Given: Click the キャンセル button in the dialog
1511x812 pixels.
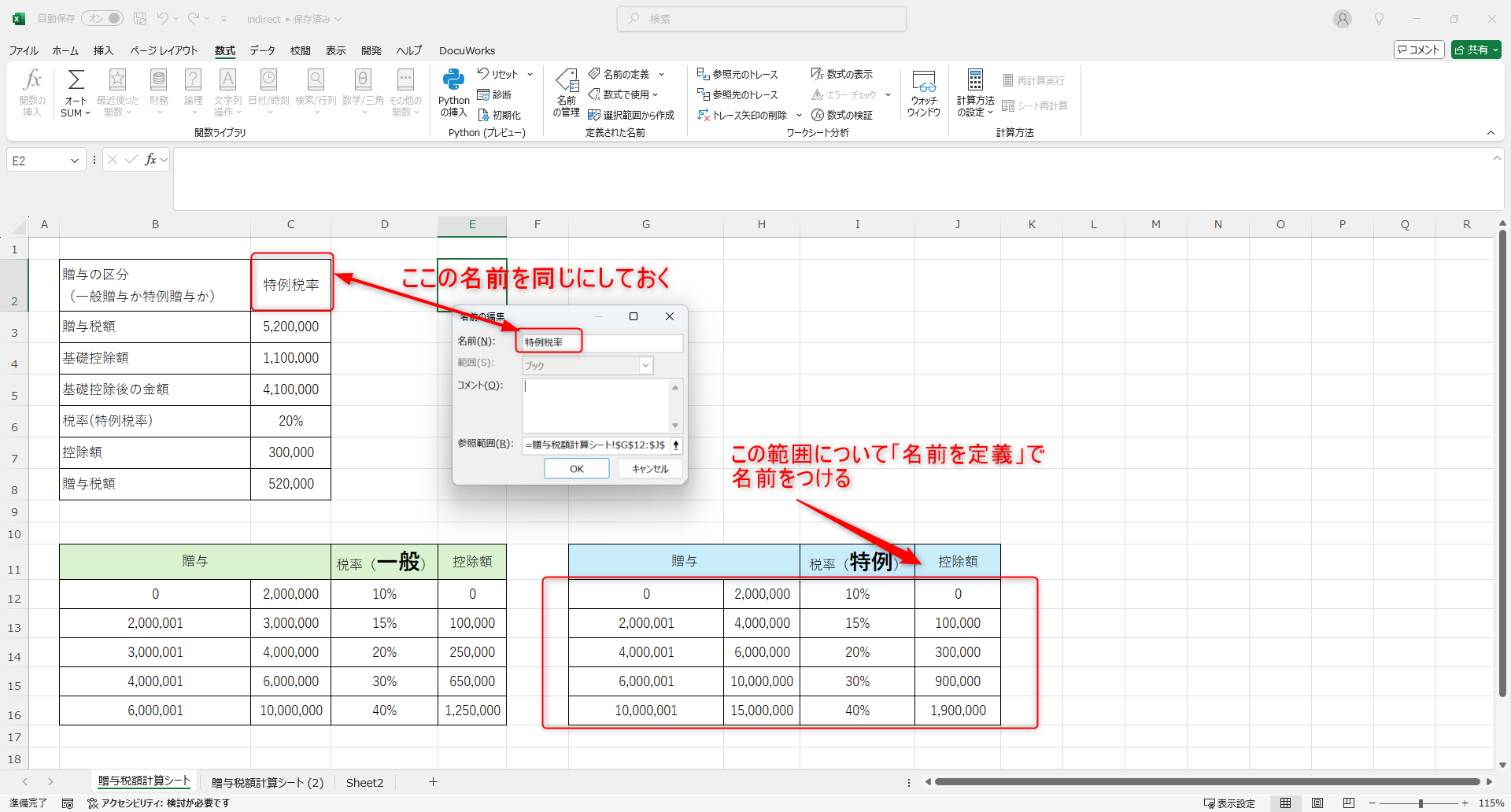Looking at the screenshot, I should [x=649, y=469].
